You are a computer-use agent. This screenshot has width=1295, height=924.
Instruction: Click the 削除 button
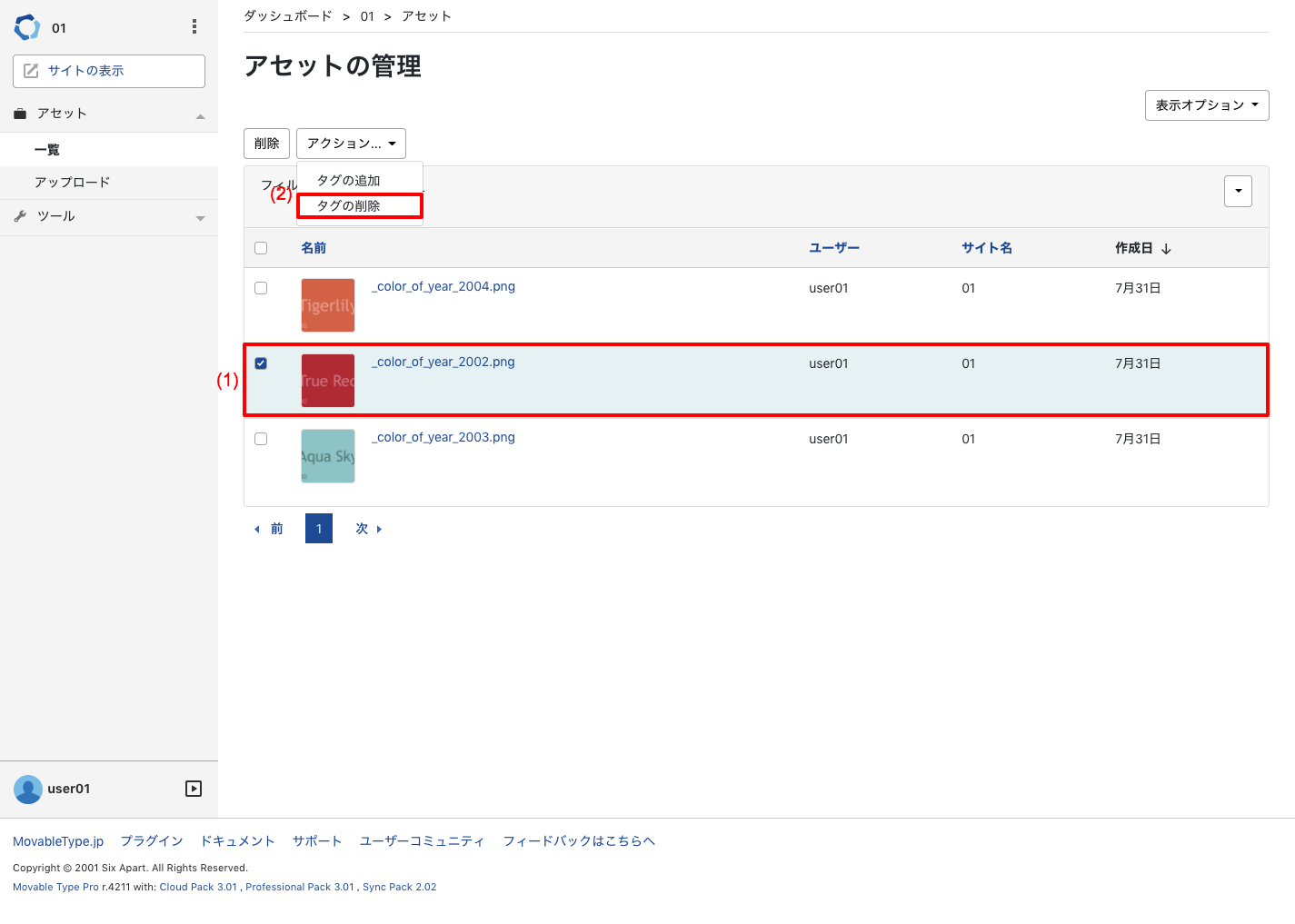[267, 144]
